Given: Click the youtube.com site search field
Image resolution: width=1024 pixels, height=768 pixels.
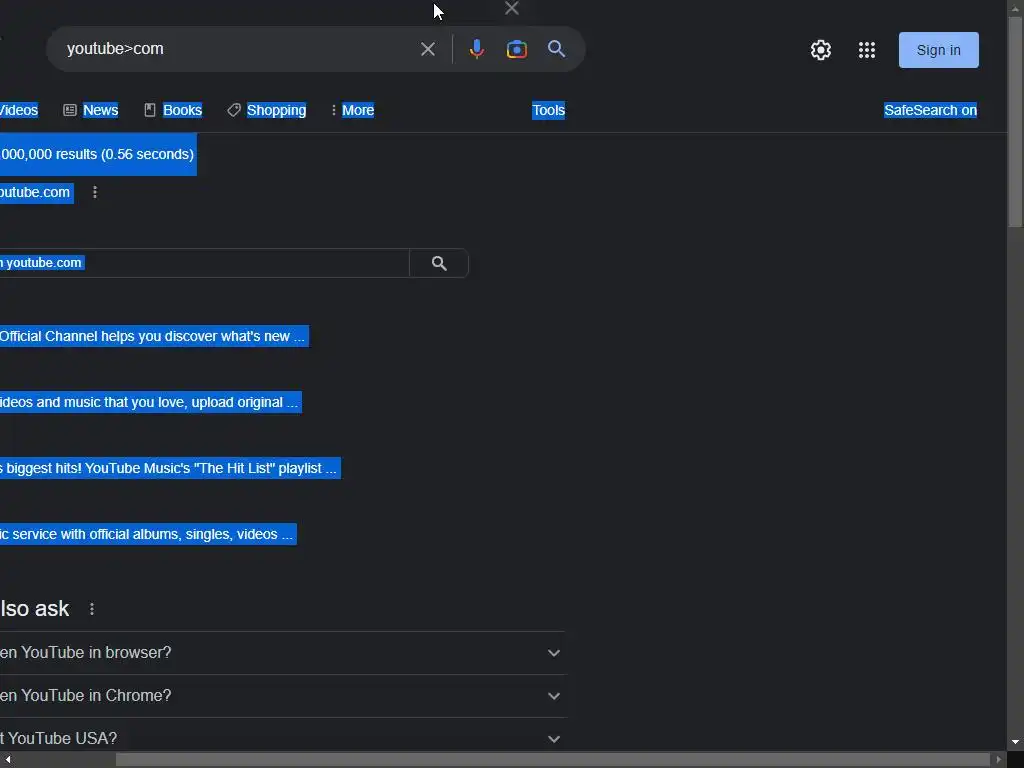Looking at the screenshot, I should pos(204,263).
